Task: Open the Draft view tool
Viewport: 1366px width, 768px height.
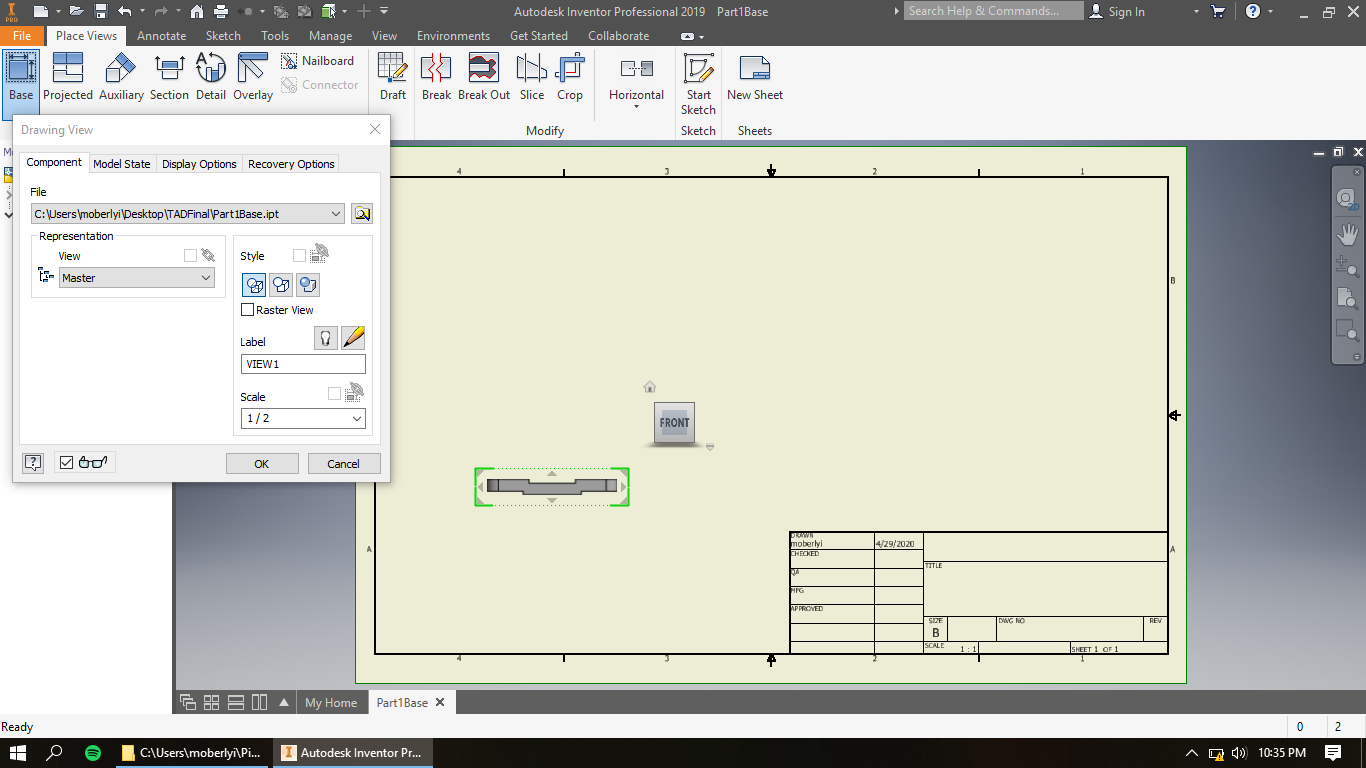Action: [393, 77]
